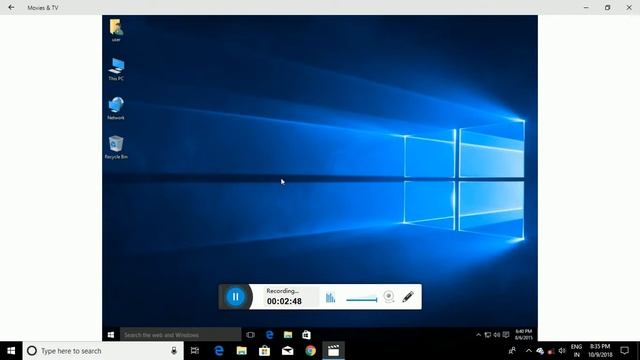Pause the recording with the blue pause button
The width and height of the screenshot is (640, 360).
(236, 297)
